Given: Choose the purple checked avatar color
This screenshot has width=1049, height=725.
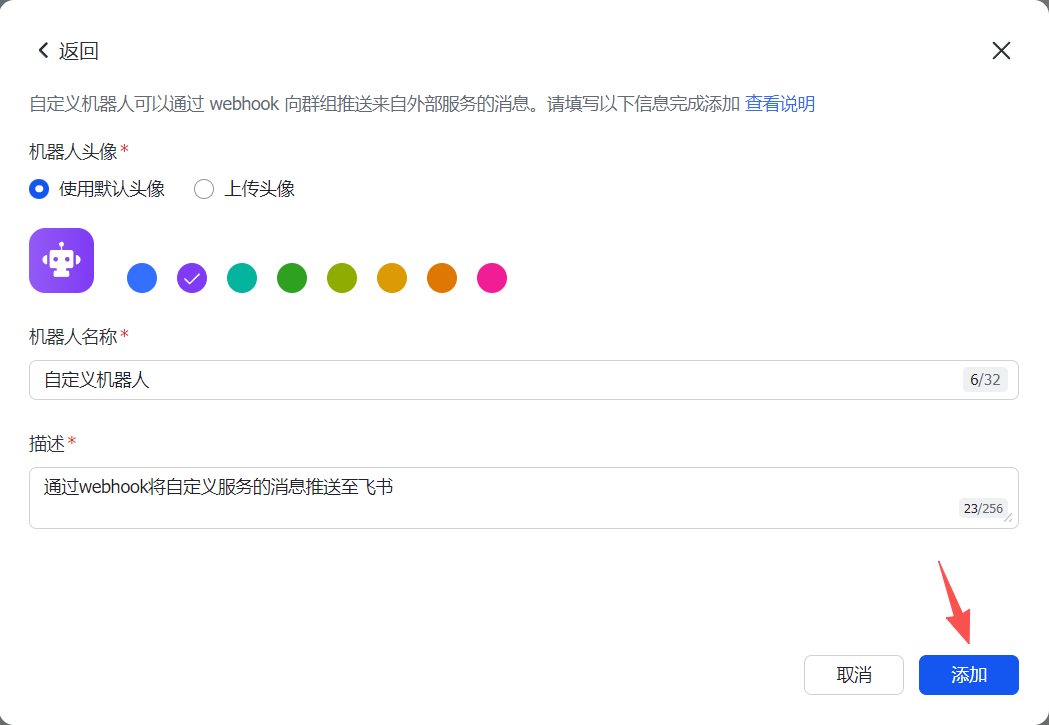Looking at the screenshot, I should point(192,278).
